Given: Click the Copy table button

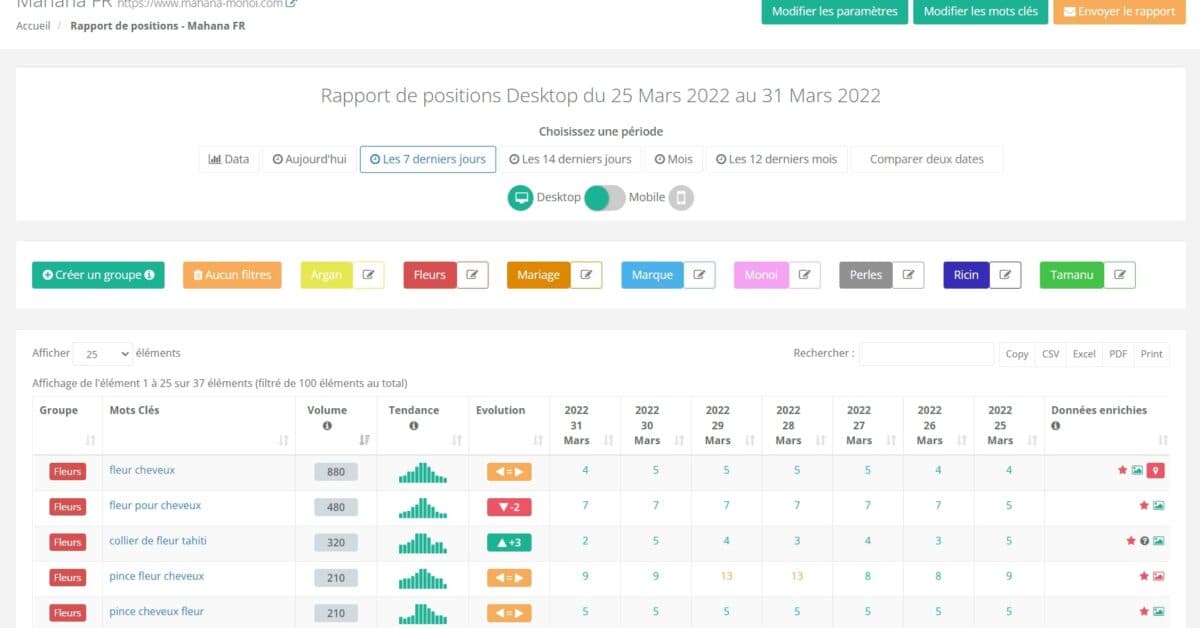Looking at the screenshot, I should [x=1017, y=354].
